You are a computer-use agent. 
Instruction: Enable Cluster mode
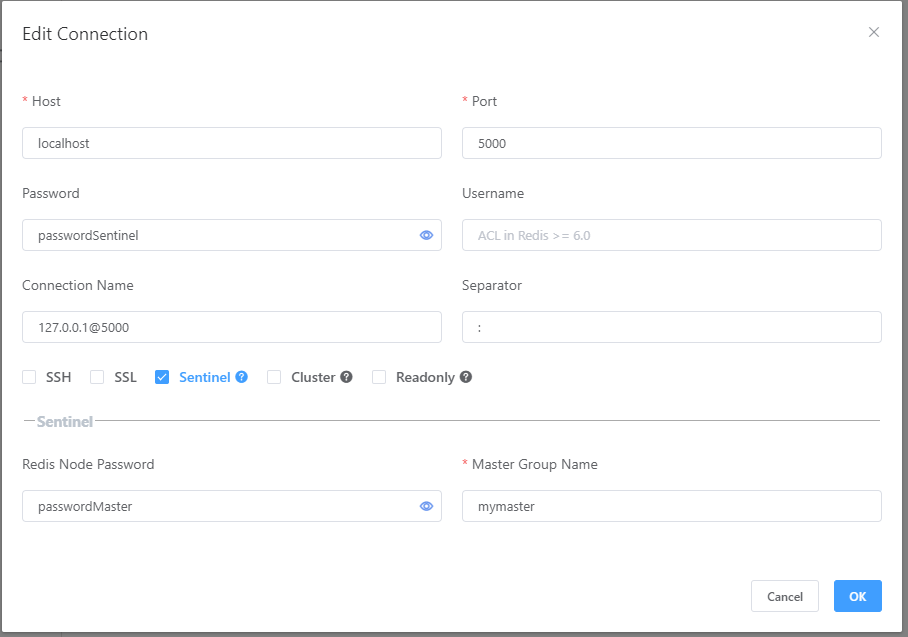coord(274,377)
